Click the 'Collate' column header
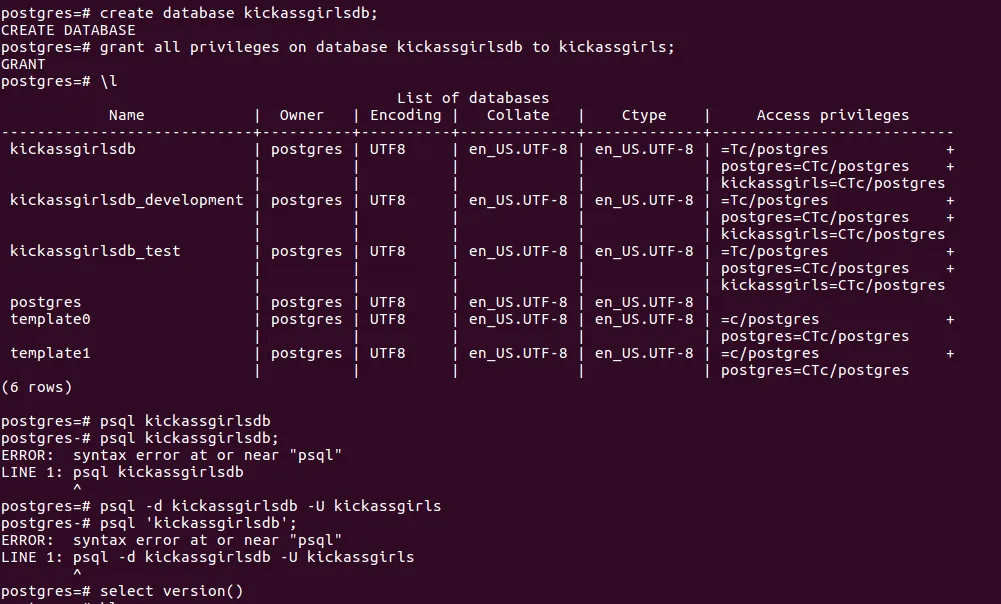 coord(518,115)
